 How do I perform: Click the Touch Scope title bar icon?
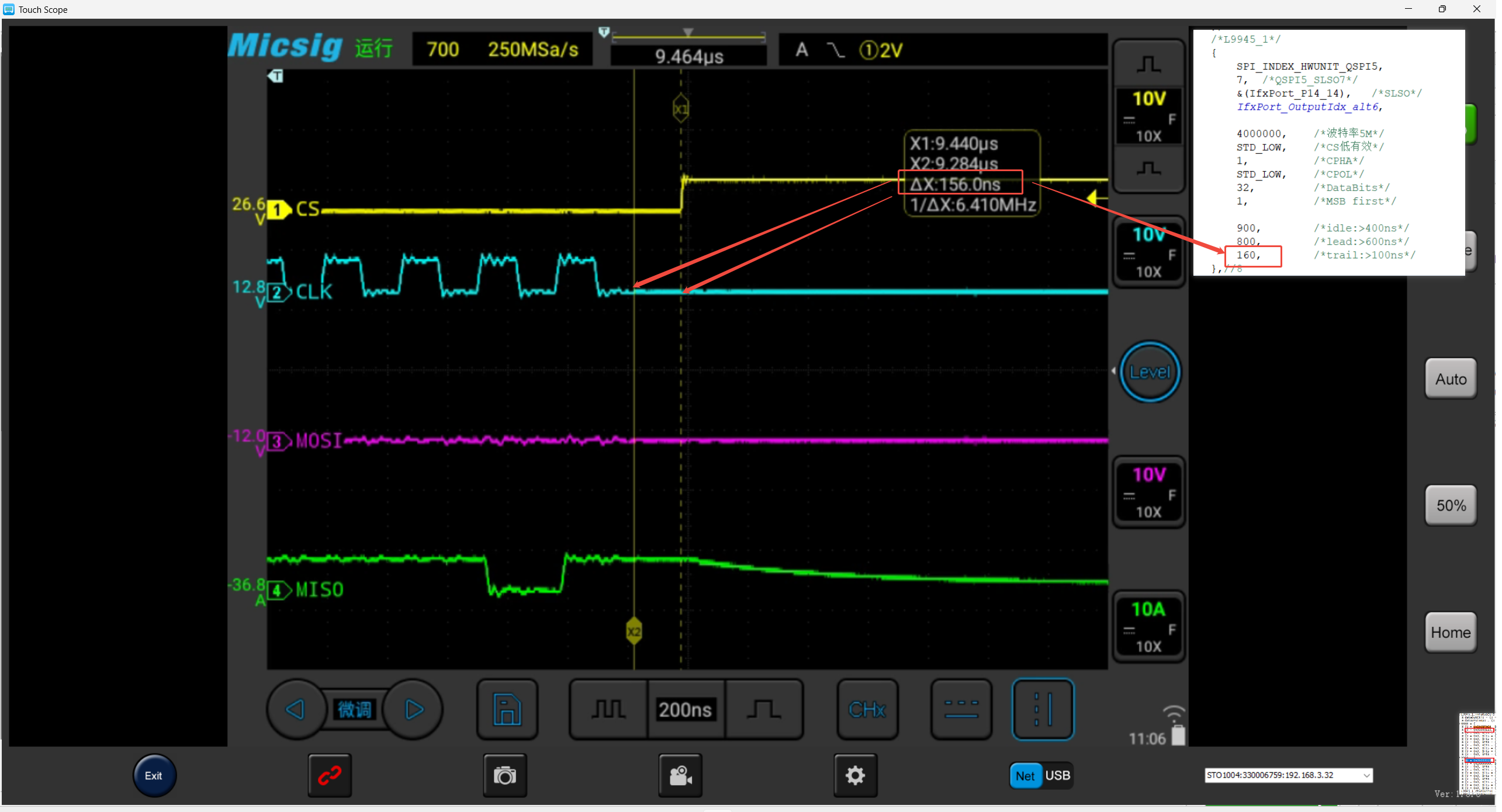(9, 9)
